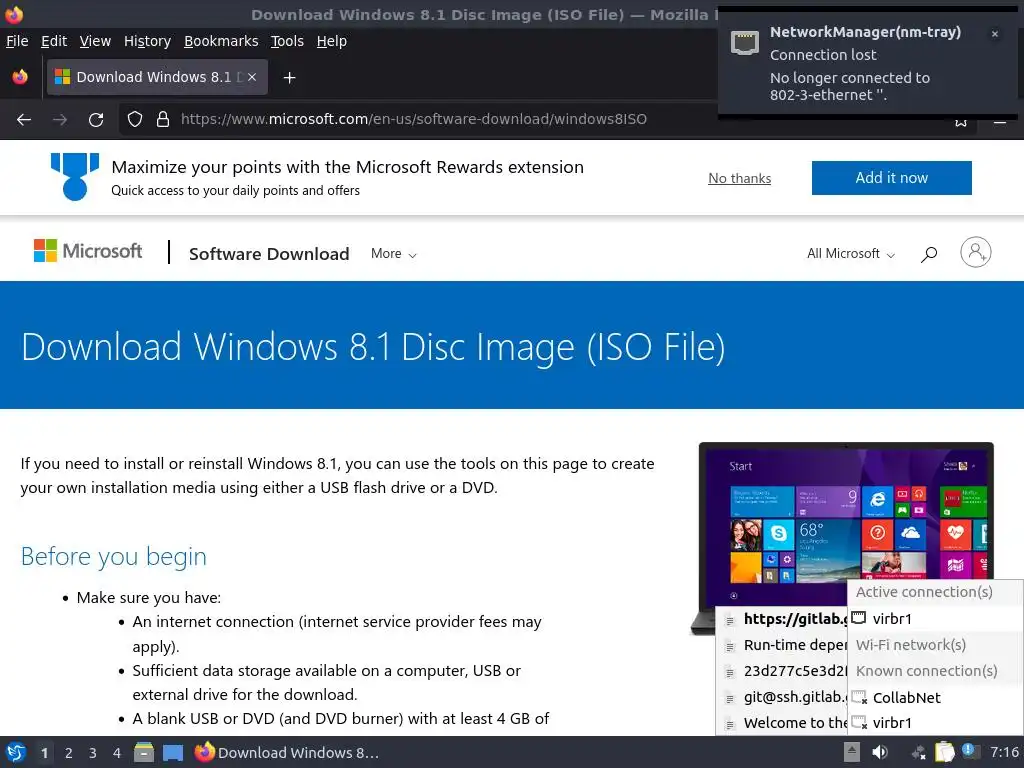Expand the All Microsoft dropdown
The width and height of the screenshot is (1024, 768).
(x=850, y=253)
